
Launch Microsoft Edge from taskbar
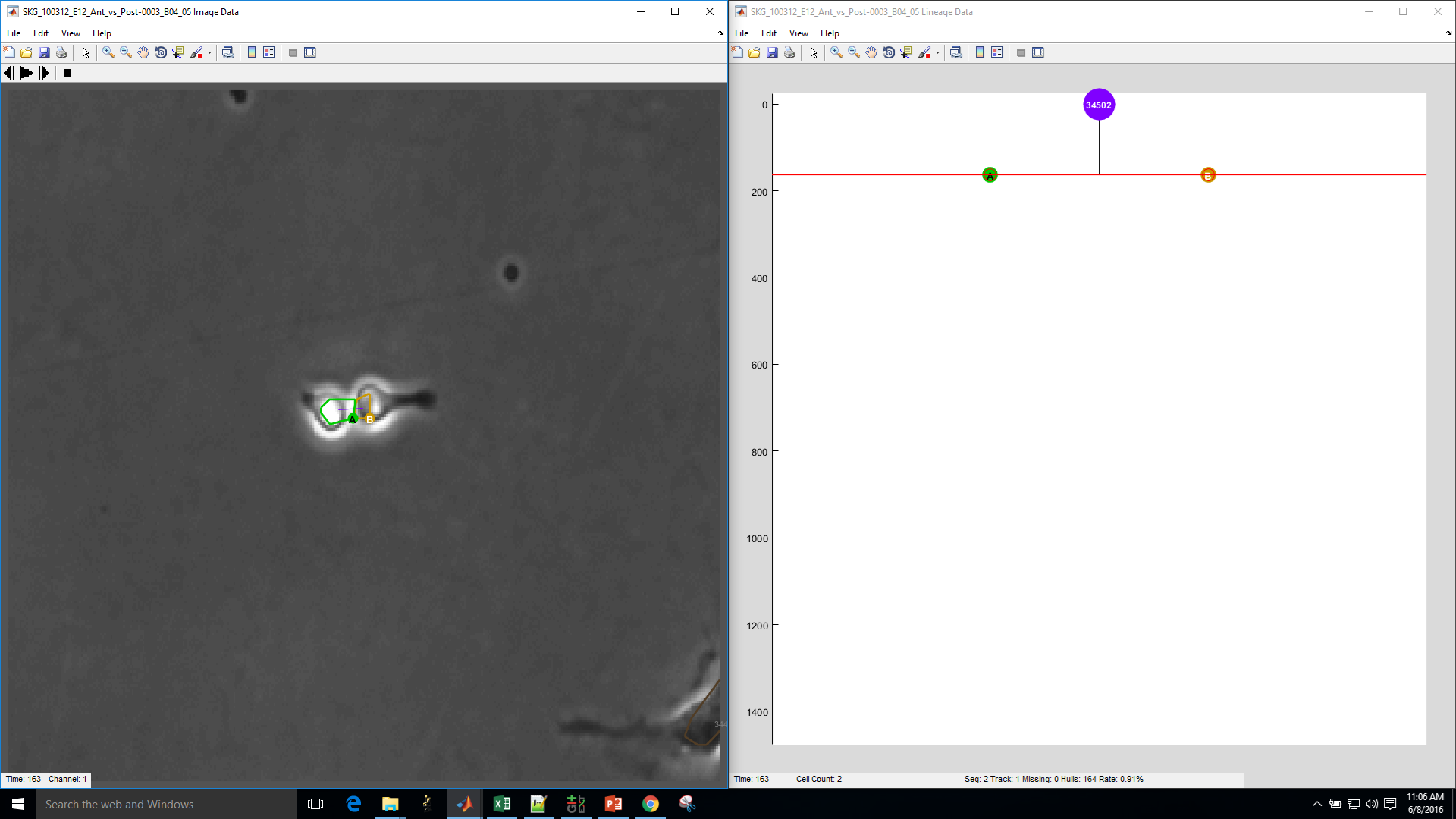coord(353,804)
